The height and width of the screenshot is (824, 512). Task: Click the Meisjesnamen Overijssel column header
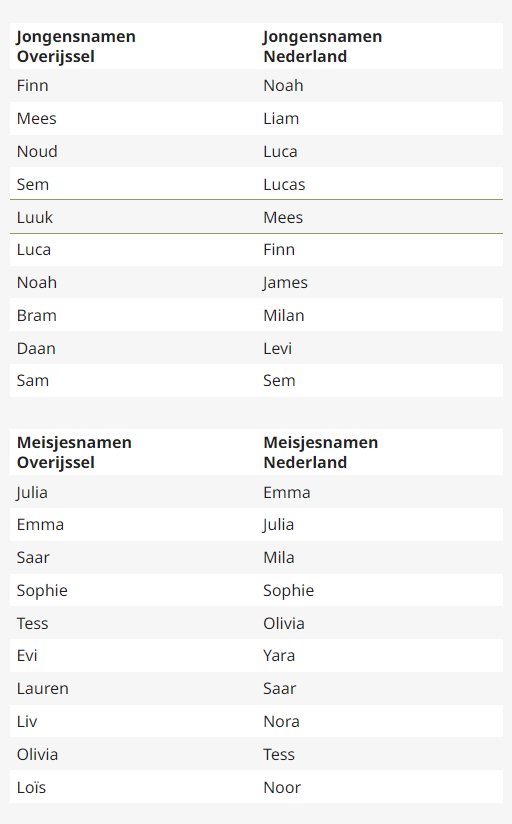(74, 452)
